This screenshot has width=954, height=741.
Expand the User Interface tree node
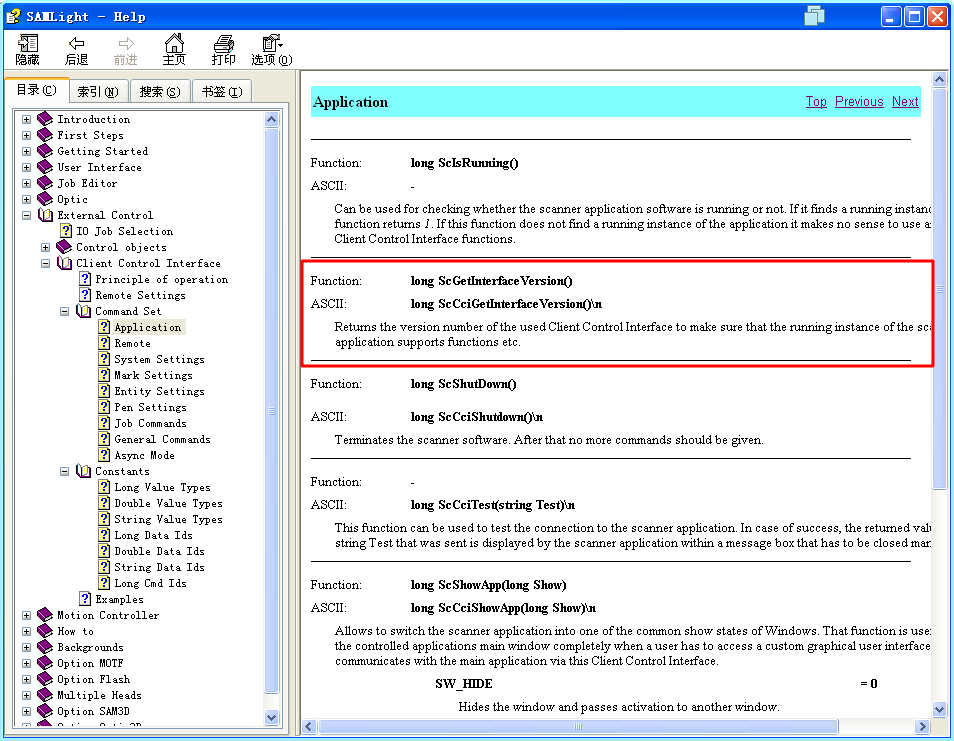tap(26, 167)
